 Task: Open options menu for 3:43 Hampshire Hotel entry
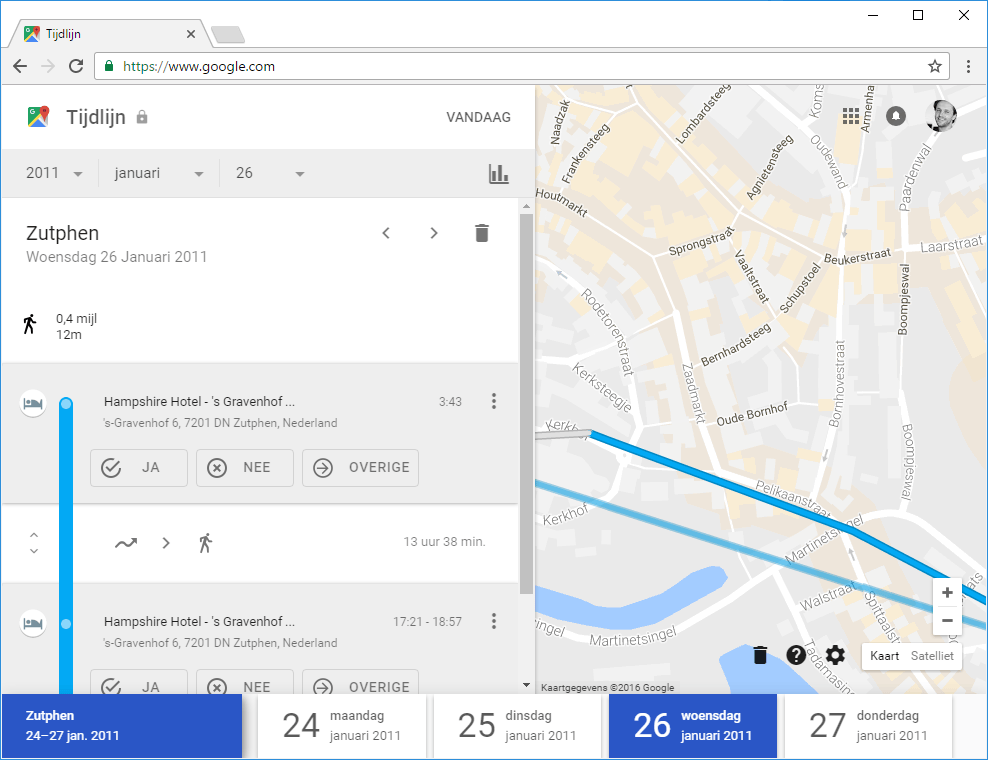(x=494, y=401)
